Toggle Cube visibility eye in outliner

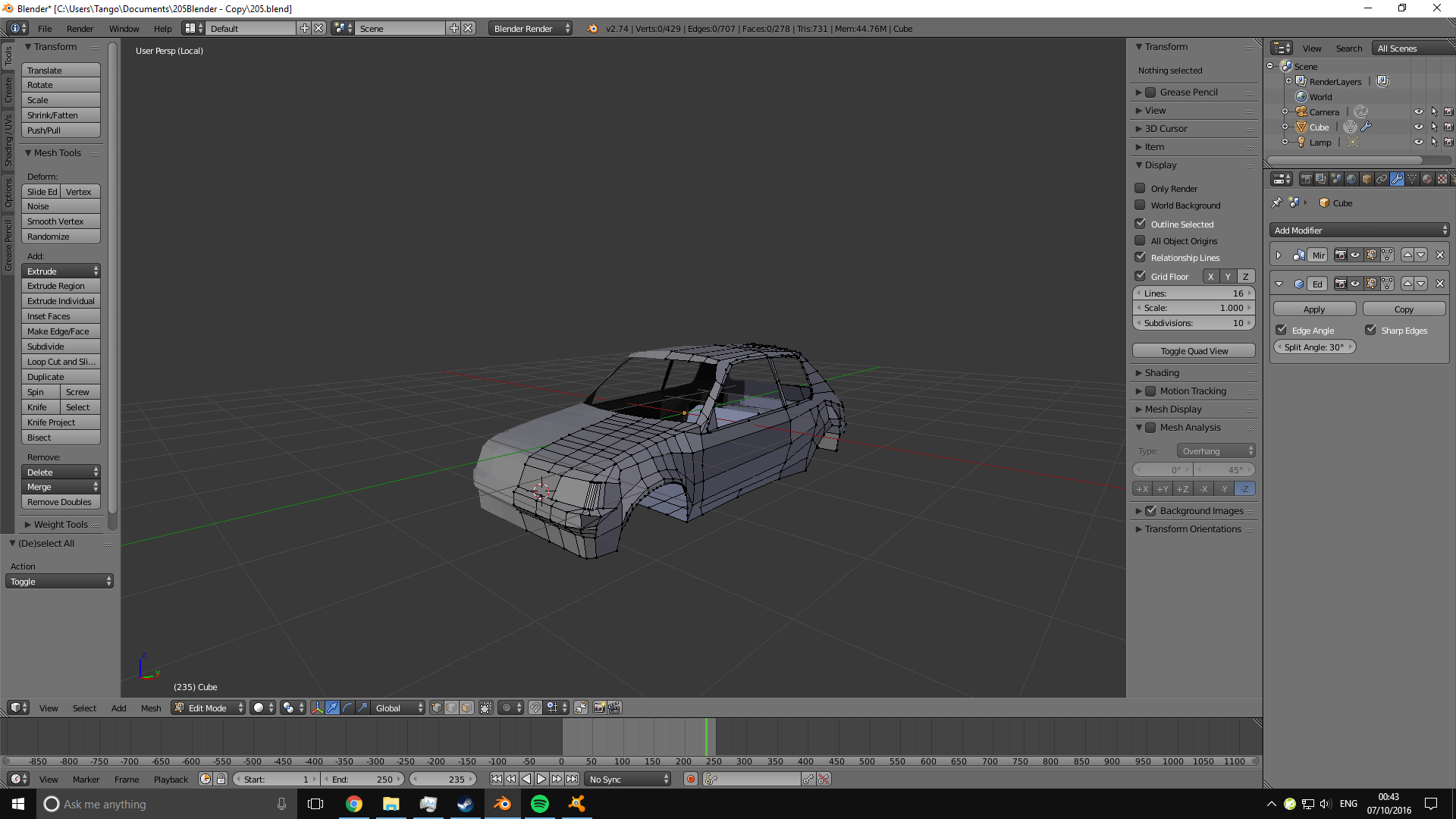point(1418,127)
